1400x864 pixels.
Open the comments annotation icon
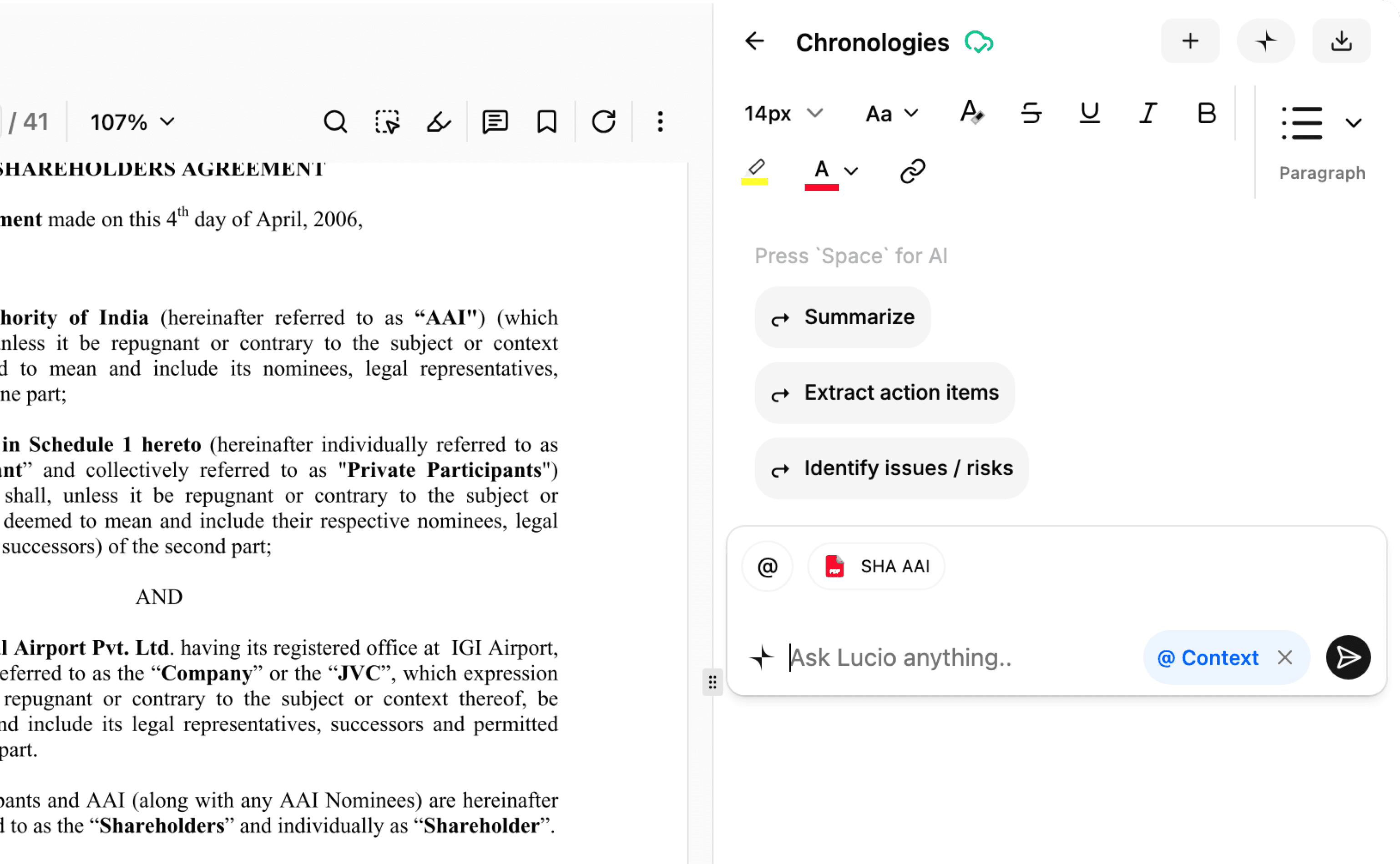[x=495, y=122]
